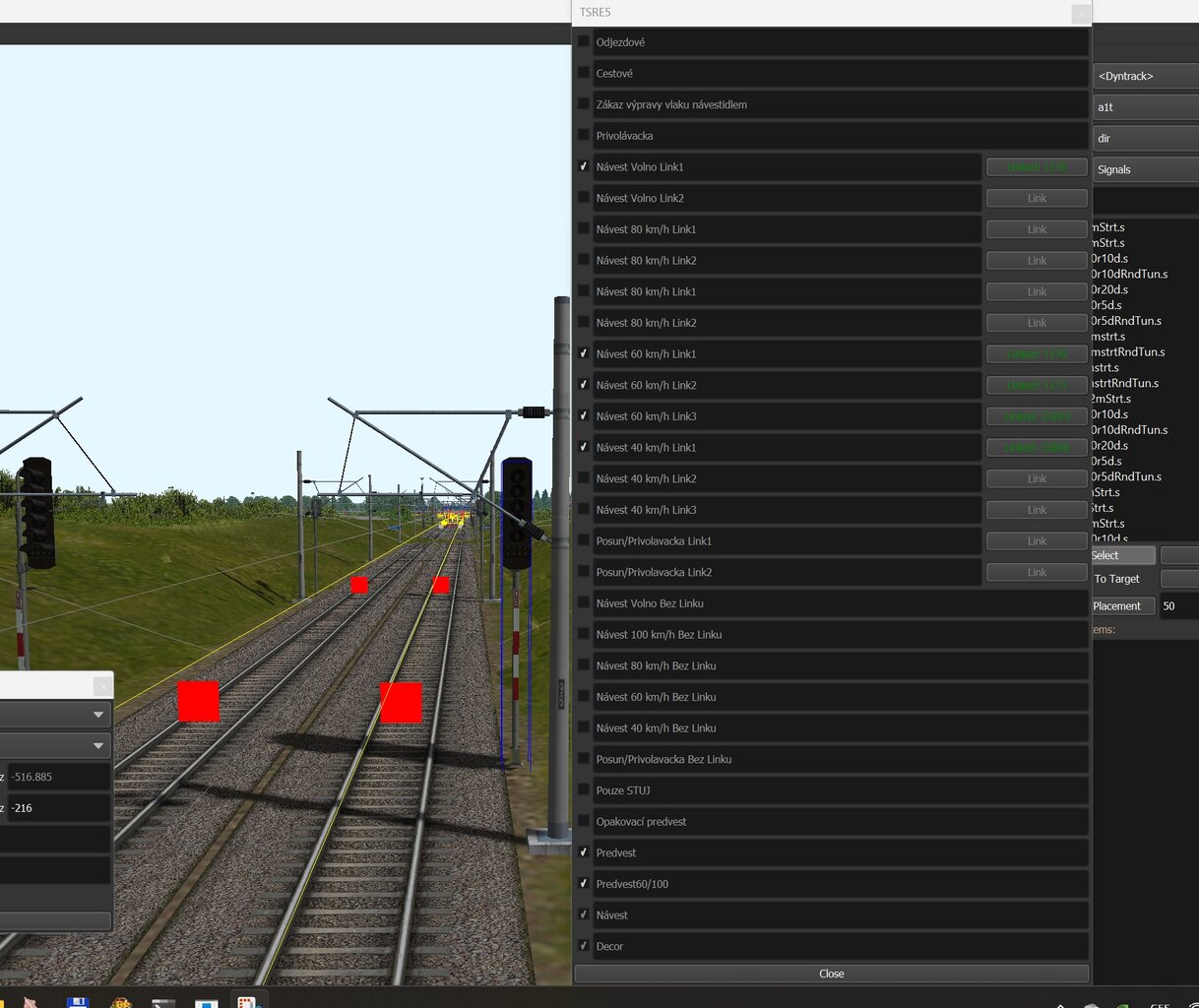Click the Select tool button
The image size is (1199, 1008).
pyautogui.click(x=1122, y=555)
